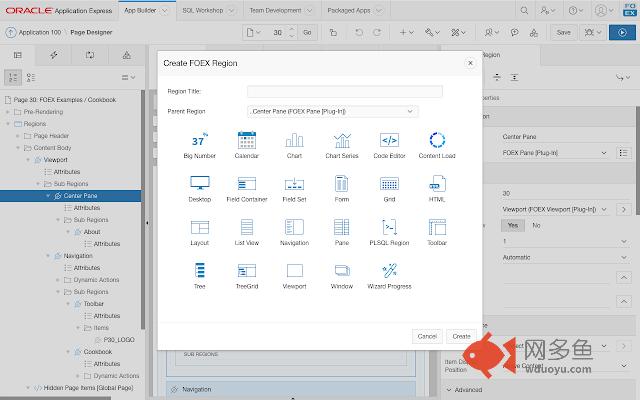Select the Layout region type
Viewport: 640px width, 400px height.
click(200, 232)
